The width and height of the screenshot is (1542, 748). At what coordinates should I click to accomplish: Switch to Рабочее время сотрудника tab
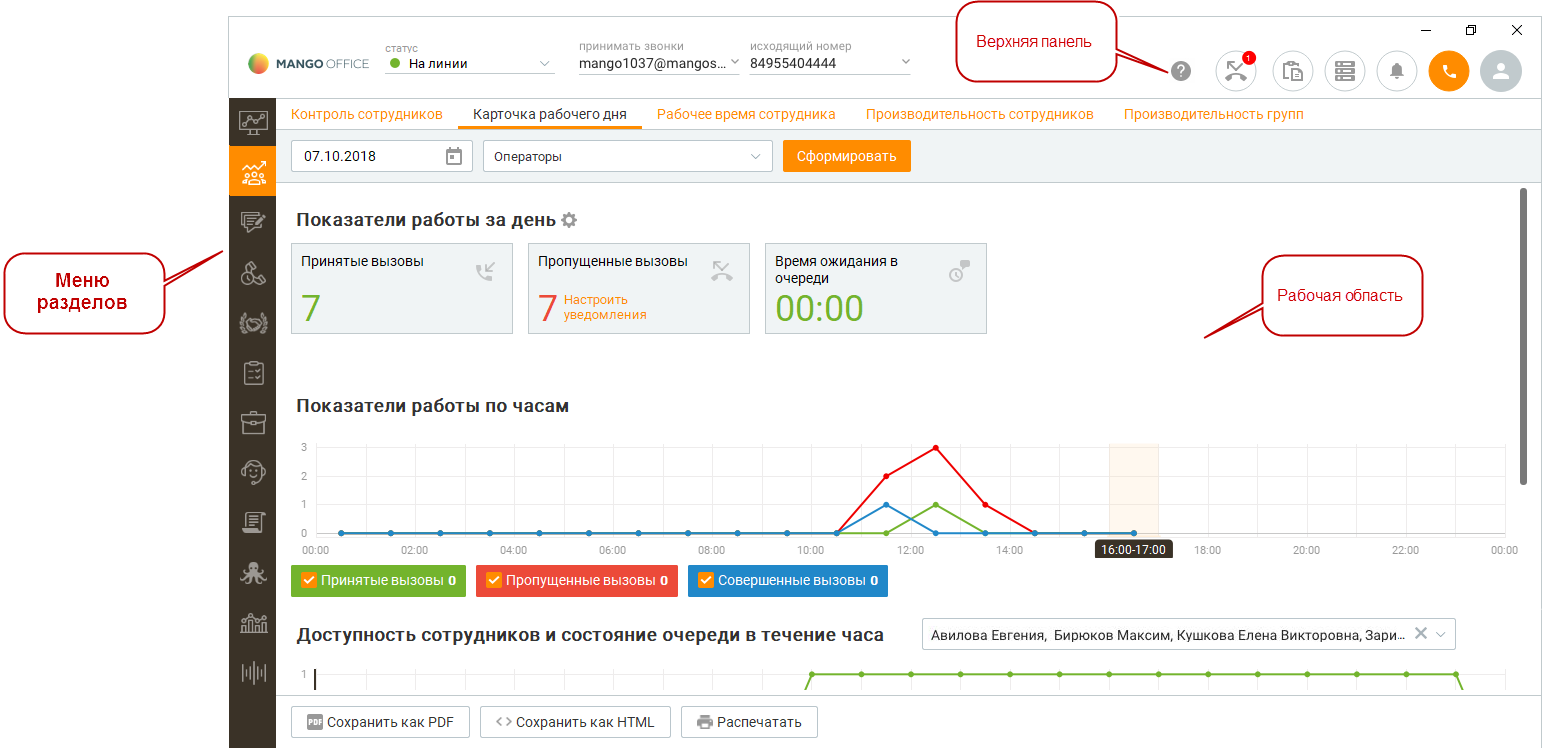(746, 114)
